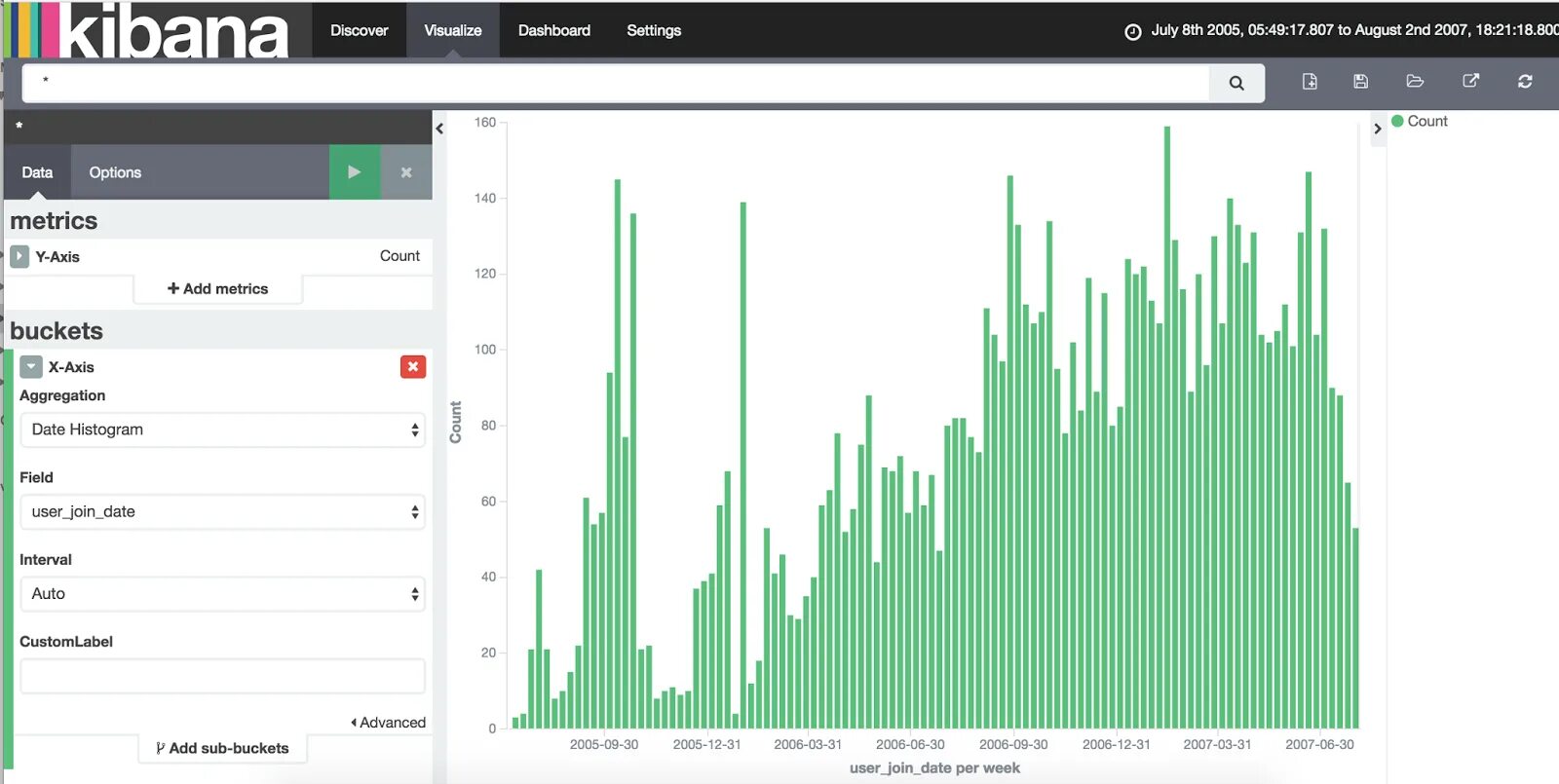The width and height of the screenshot is (1559, 784).
Task: Click the Add metrics button
Action: [x=218, y=289]
